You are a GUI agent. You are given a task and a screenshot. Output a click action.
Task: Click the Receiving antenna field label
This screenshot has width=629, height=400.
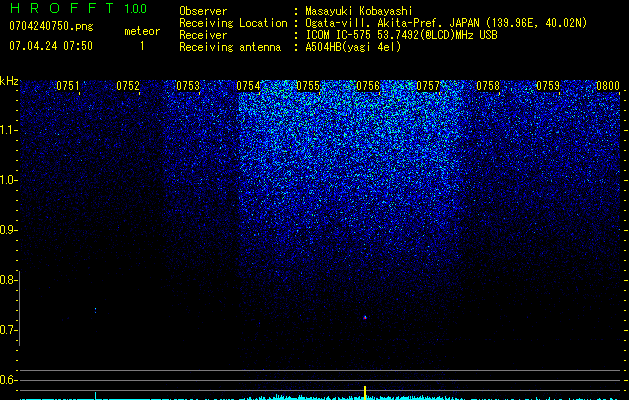point(230,47)
